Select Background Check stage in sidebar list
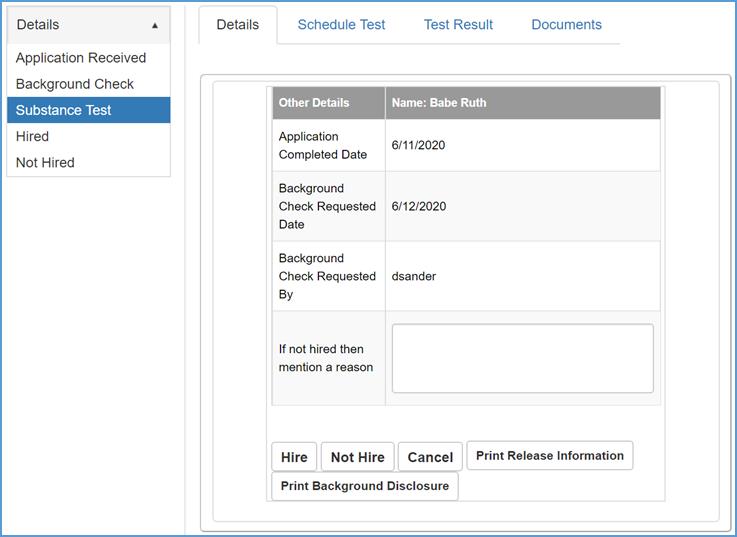 click(x=75, y=84)
